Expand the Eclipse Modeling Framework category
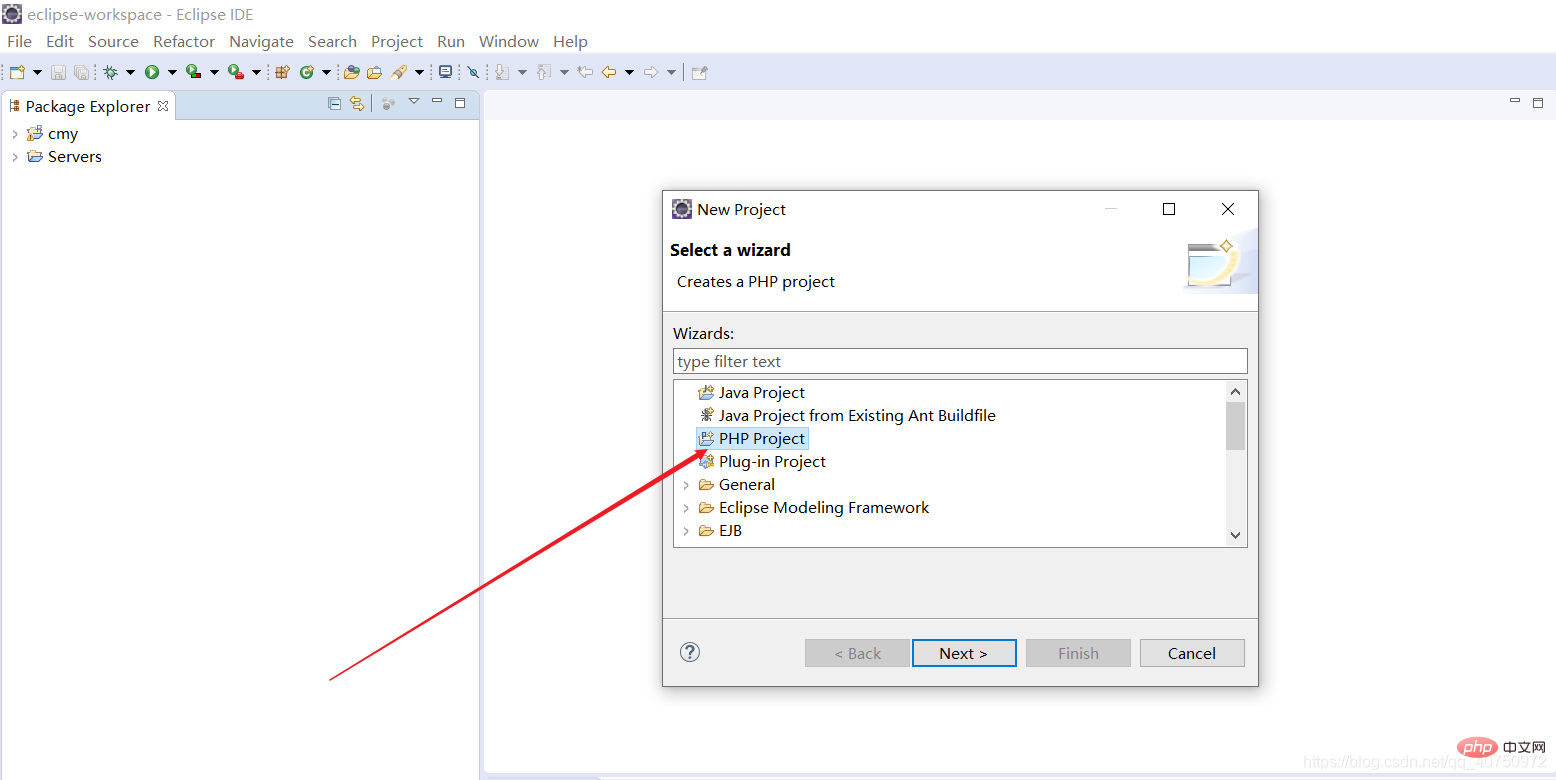The image size is (1556, 780). (x=686, y=508)
